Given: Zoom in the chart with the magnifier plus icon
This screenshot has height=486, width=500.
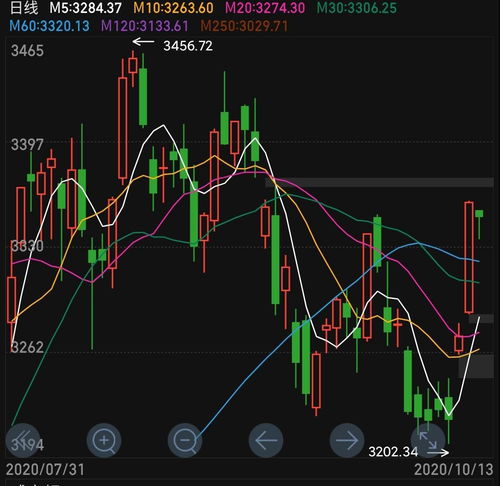Looking at the screenshot, I should click(x=104, y=440).
